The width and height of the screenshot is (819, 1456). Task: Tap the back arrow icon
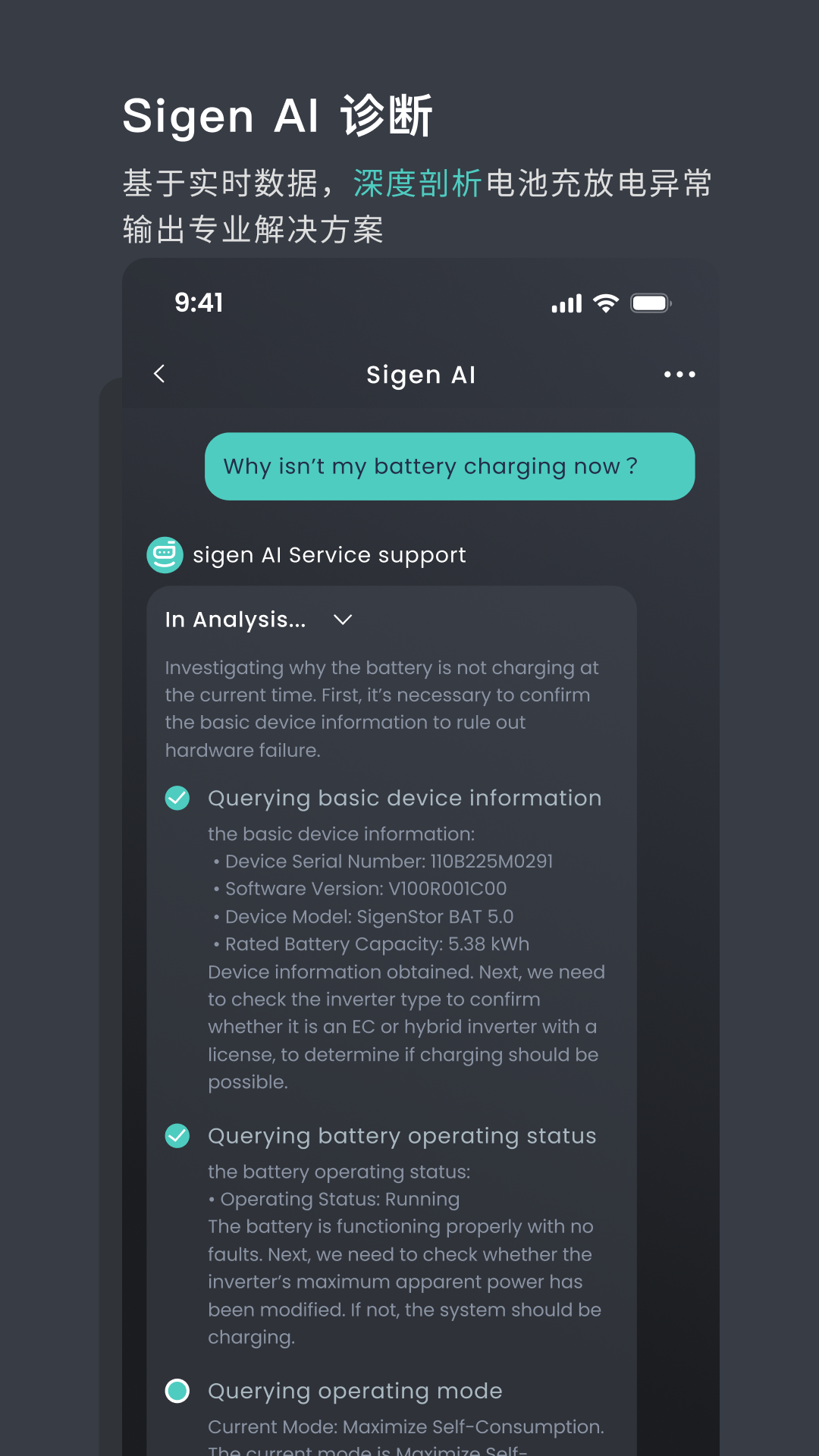pos(159,374)
